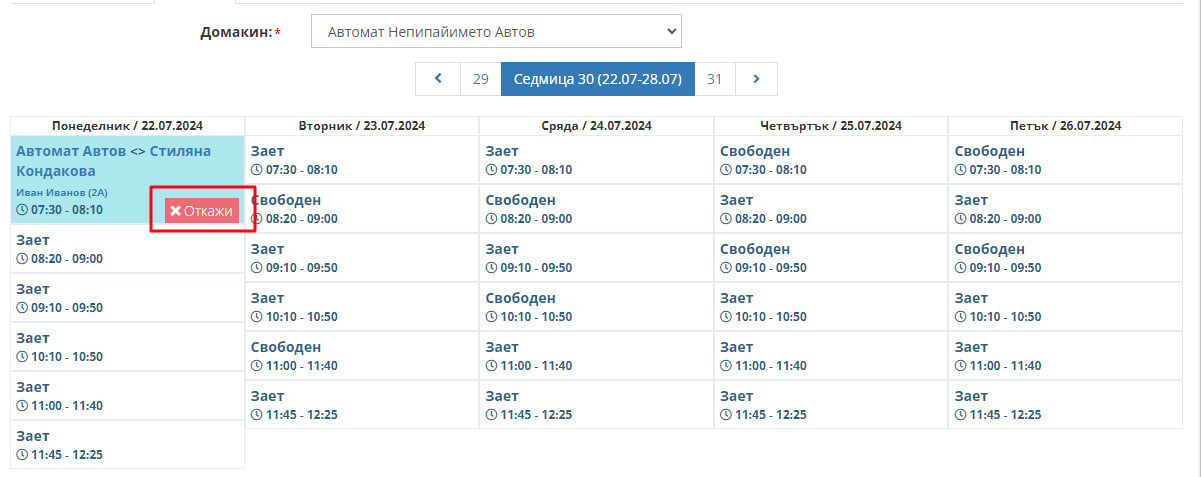Select current Седмица 30 (22.07-28.07) page
Image resolution: width=1201 pixels, height=477 pixels.
[598, 79]
